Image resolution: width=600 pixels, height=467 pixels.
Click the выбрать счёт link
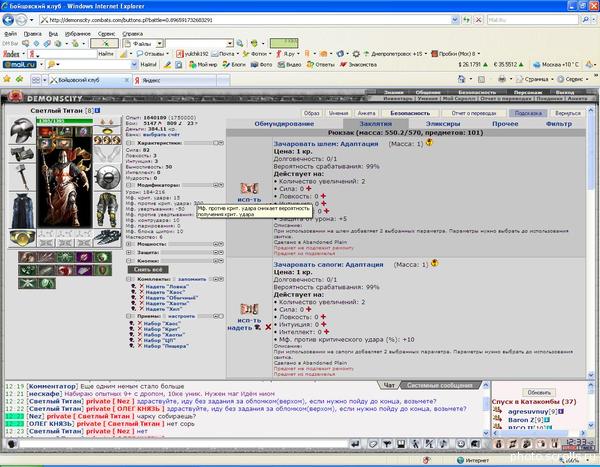(x=161, y=134)
